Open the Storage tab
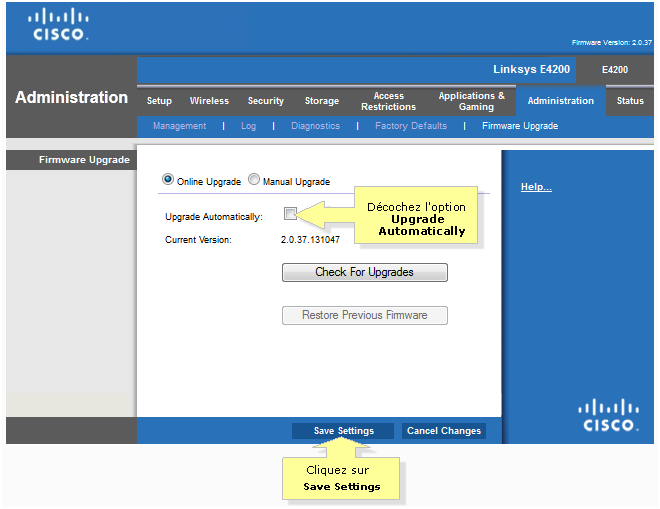 pos(321,101)
